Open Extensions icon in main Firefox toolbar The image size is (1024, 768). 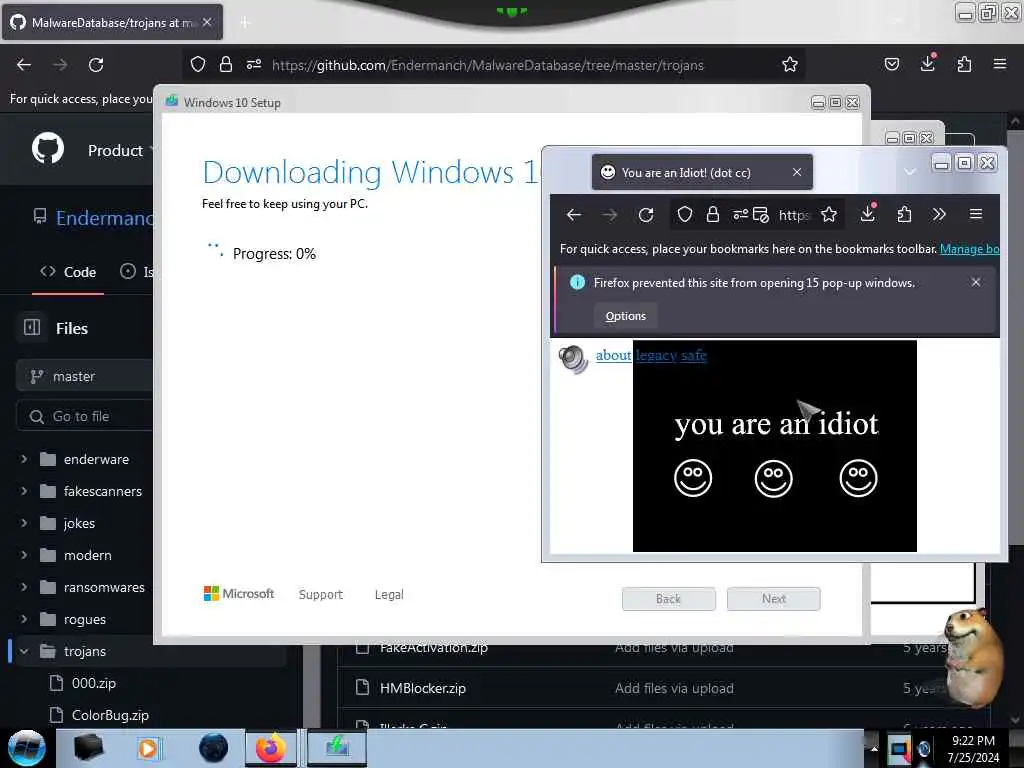[964, 64]
